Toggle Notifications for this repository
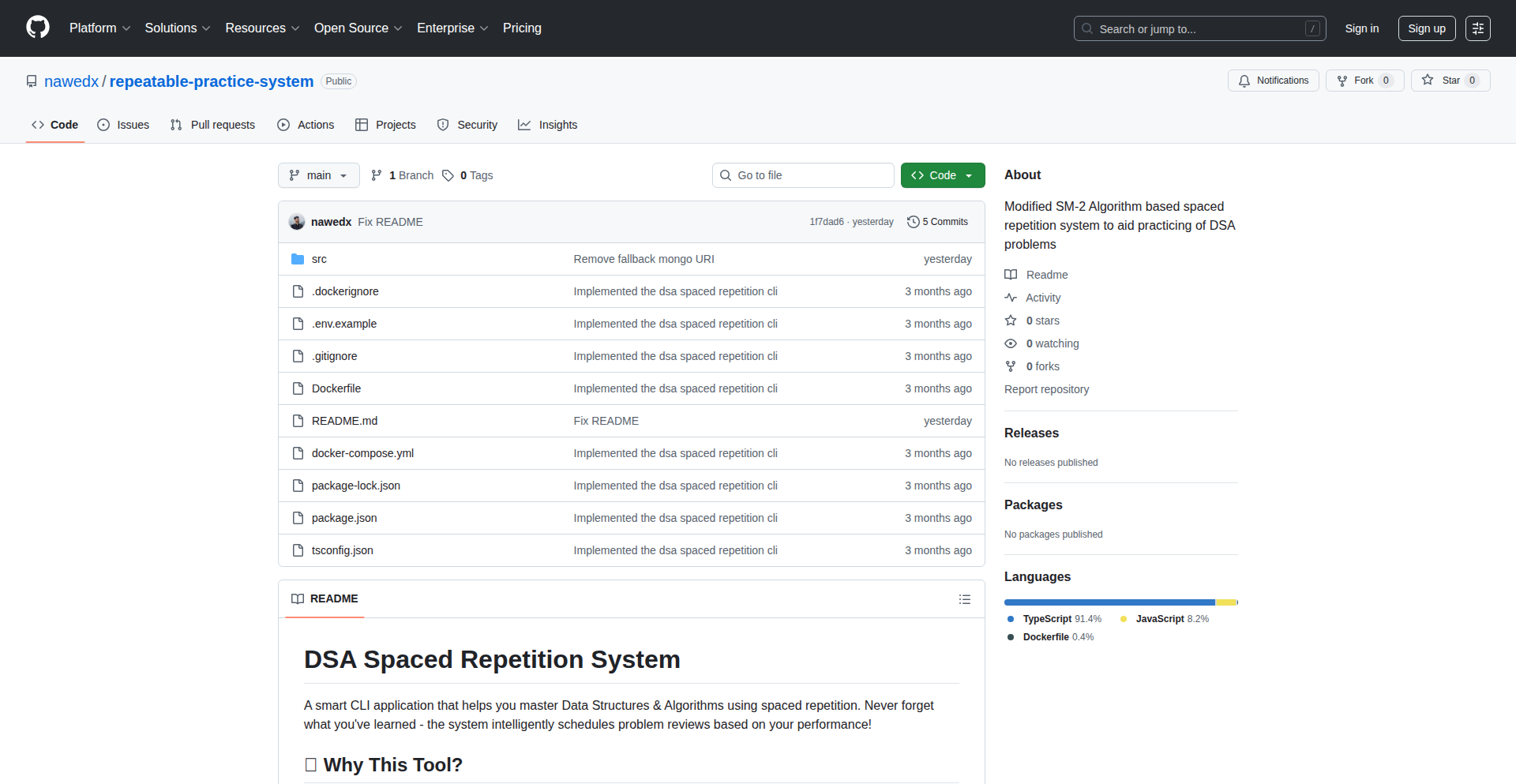 1273,81
